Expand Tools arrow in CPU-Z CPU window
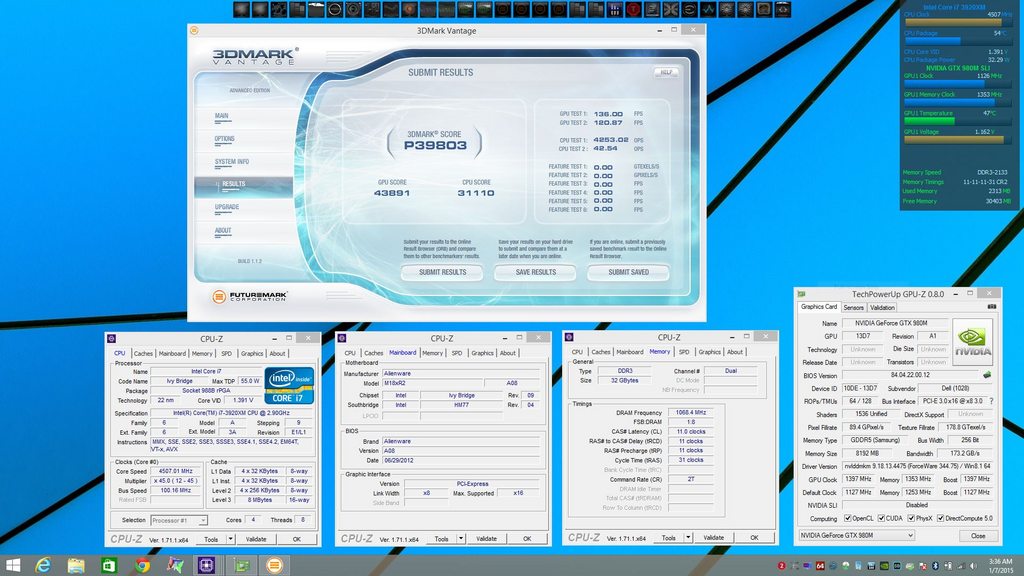 point(231,539)
